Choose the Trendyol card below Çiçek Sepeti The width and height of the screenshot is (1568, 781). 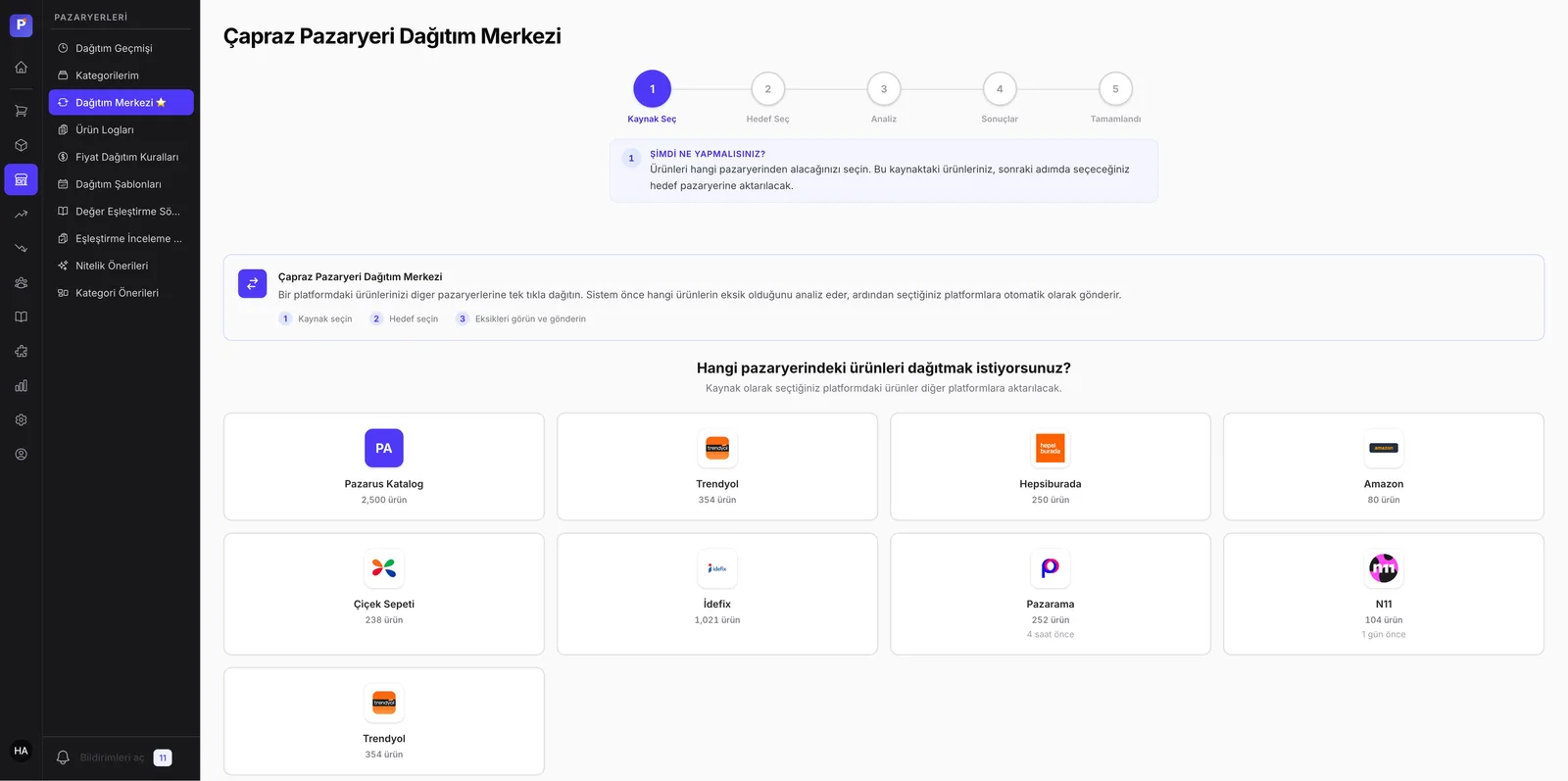click(x=384, y=721)
